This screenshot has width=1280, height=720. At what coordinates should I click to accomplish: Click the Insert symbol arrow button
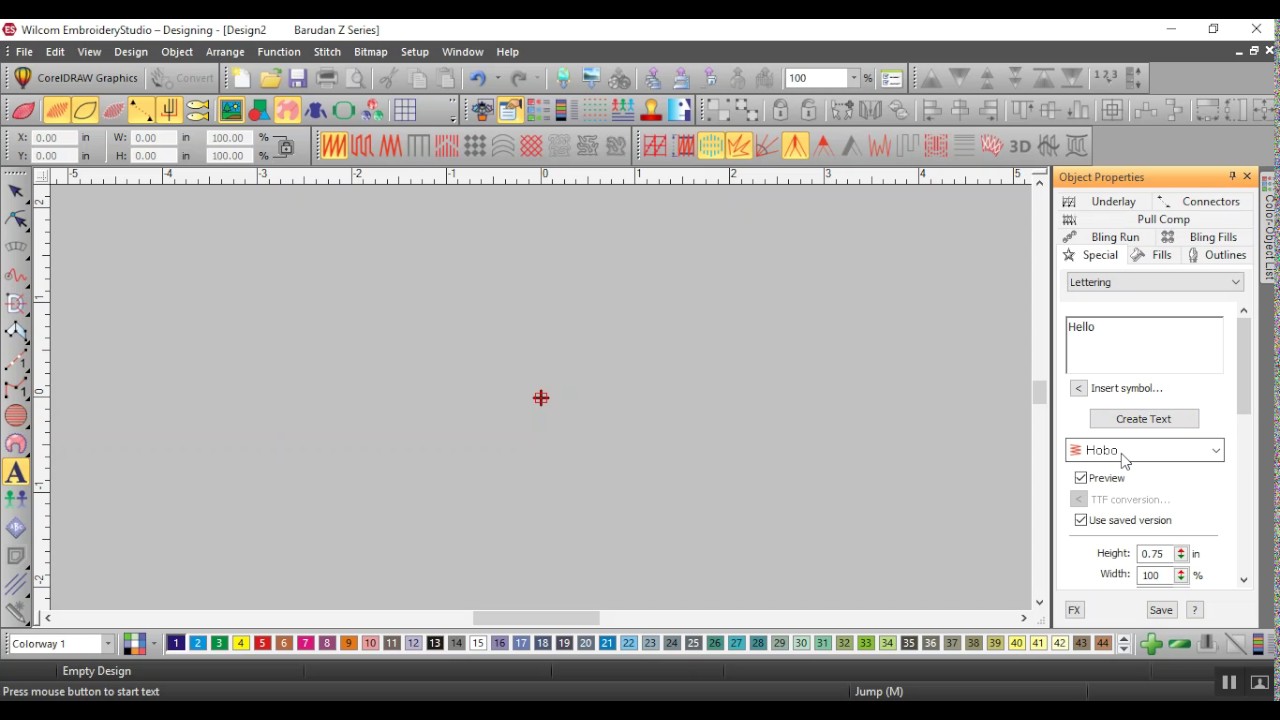point(1078,388)
